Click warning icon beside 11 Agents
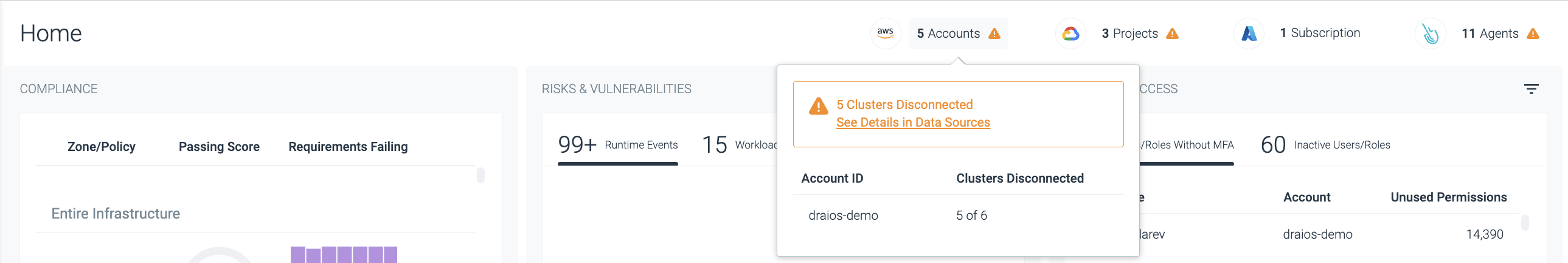Screen dimensions: 1568x263 click(1533, 33)
